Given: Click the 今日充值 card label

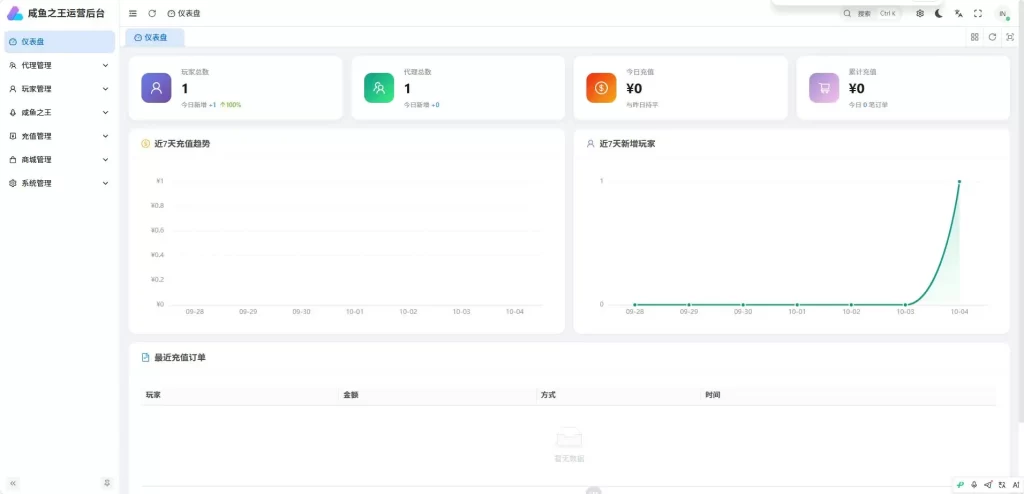Looking at the screenshot, I should 640,72.
